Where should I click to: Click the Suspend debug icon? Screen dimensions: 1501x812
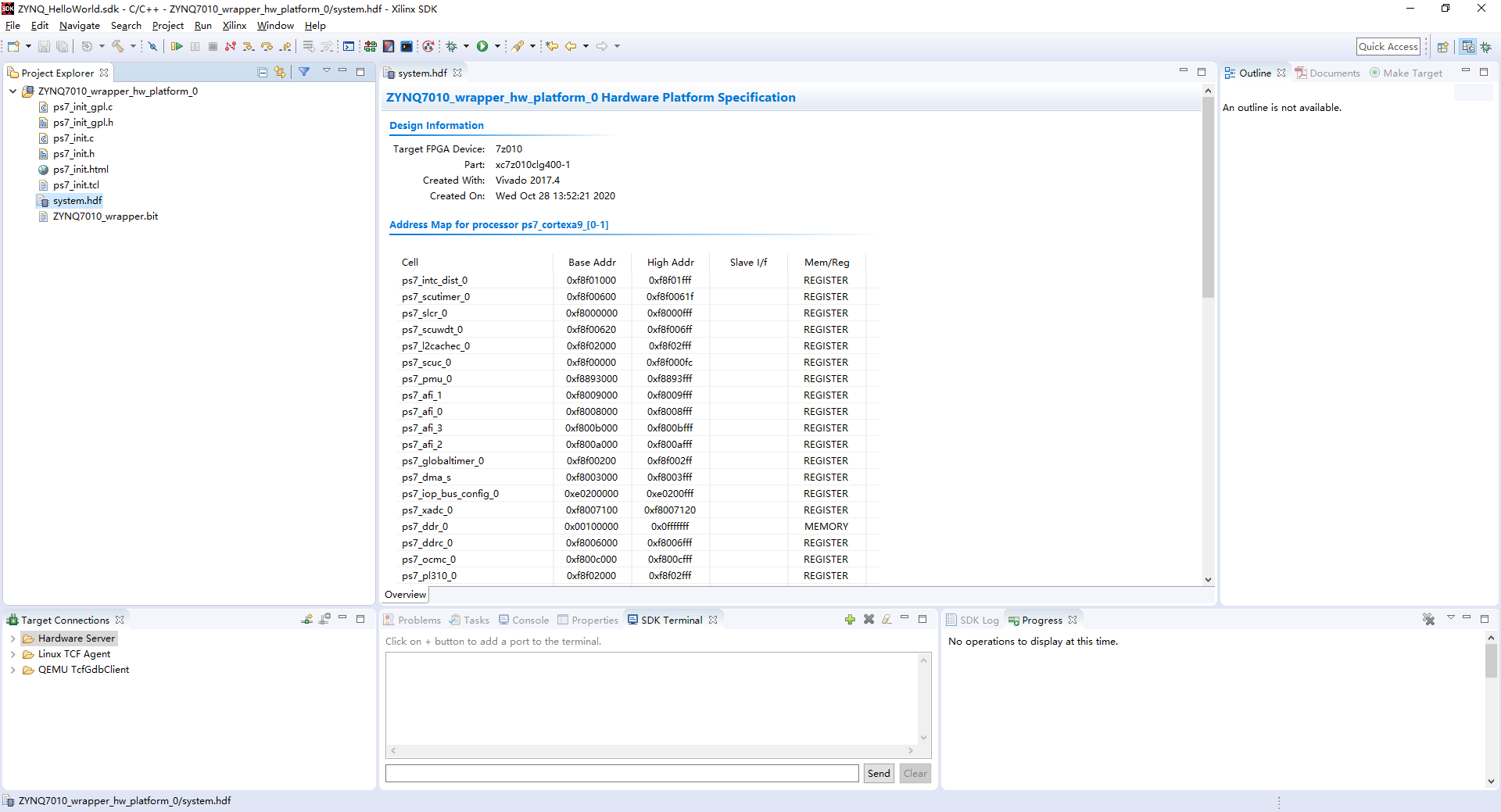pyautogui.click(x=195, y=47)
